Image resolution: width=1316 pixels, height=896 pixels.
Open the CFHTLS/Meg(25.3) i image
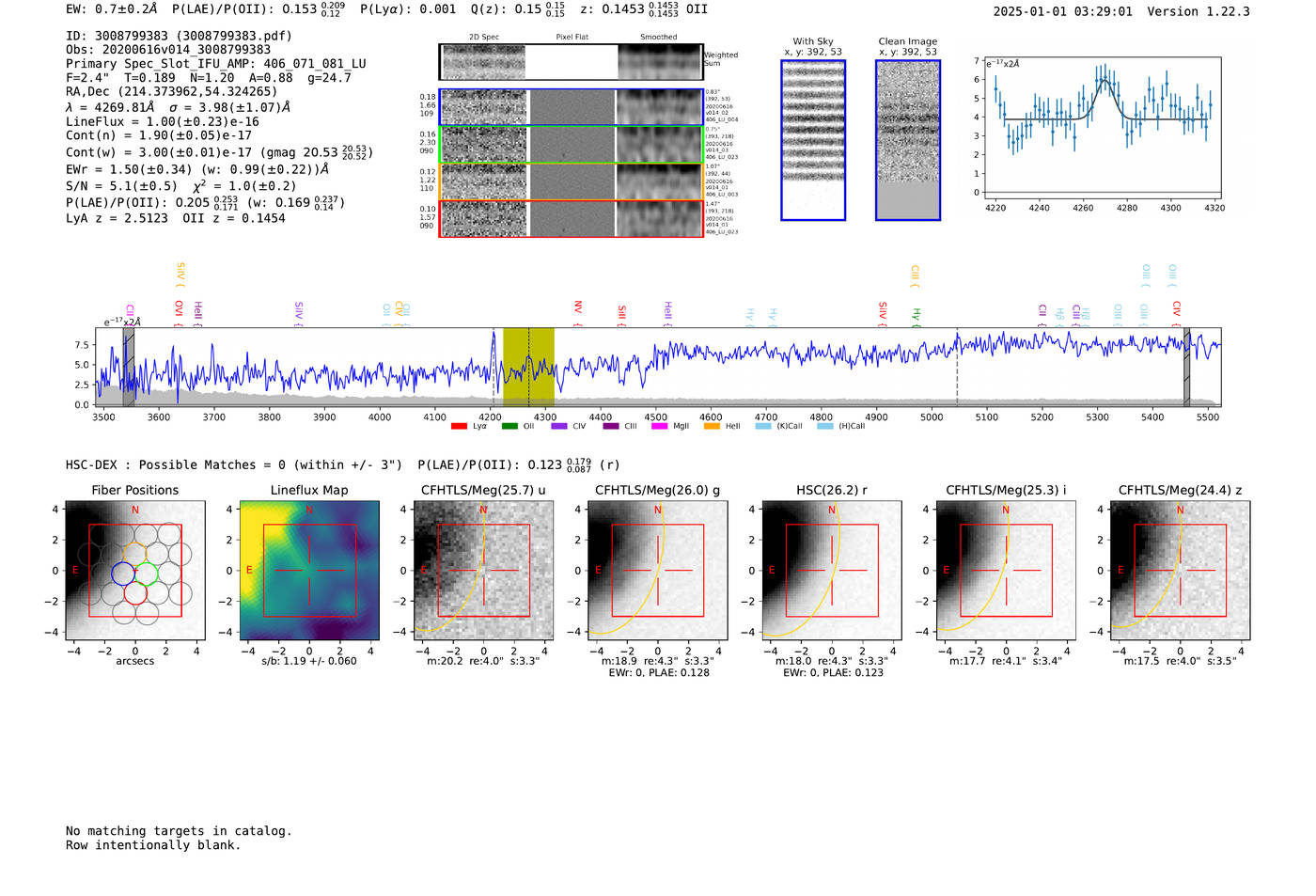[x=1006, y=570]
